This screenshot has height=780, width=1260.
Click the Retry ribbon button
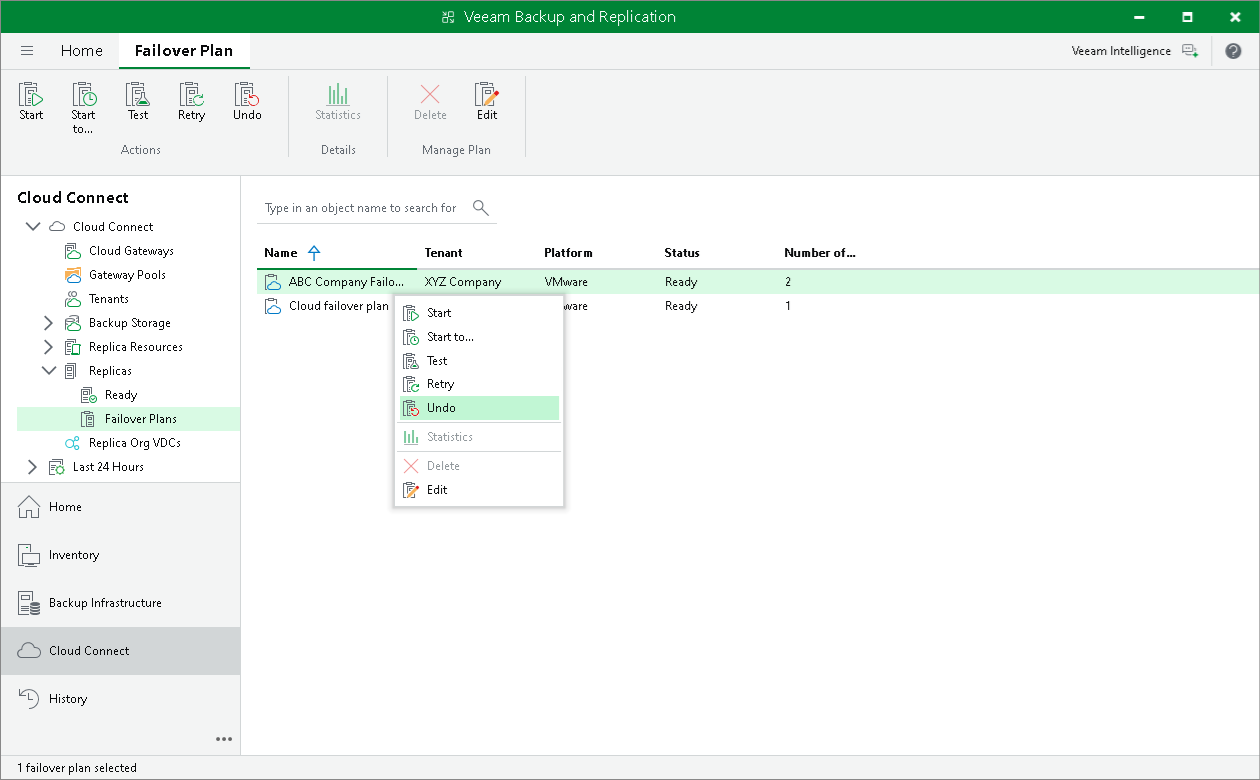191,102
